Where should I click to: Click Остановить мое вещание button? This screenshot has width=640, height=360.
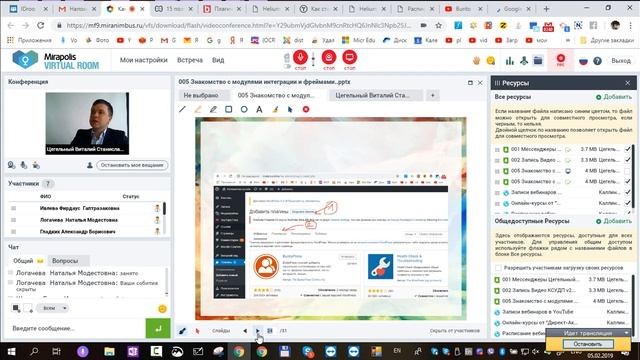tap(132, 165)
